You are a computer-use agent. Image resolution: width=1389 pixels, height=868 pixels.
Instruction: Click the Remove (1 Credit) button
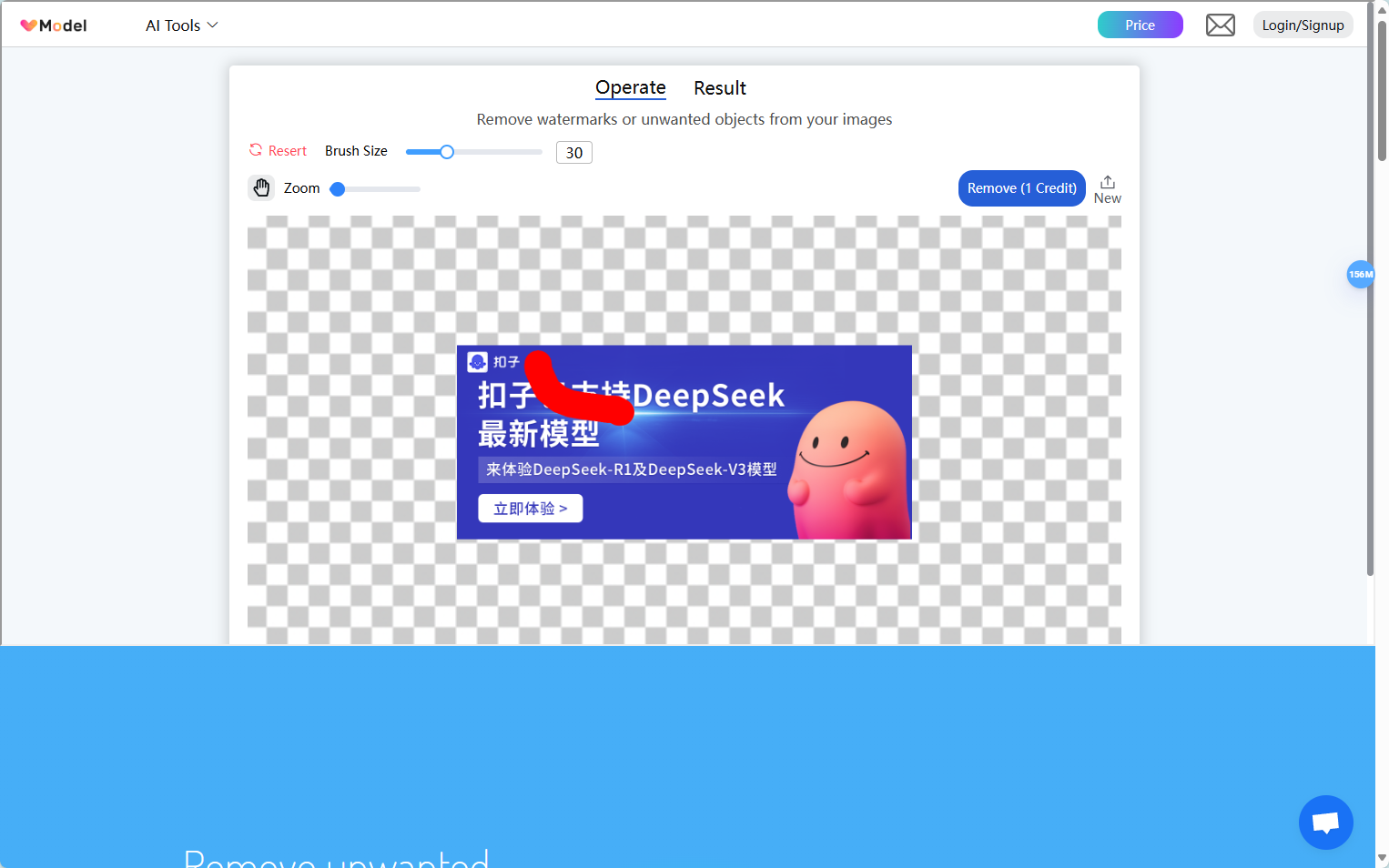tap(1022, 188)
